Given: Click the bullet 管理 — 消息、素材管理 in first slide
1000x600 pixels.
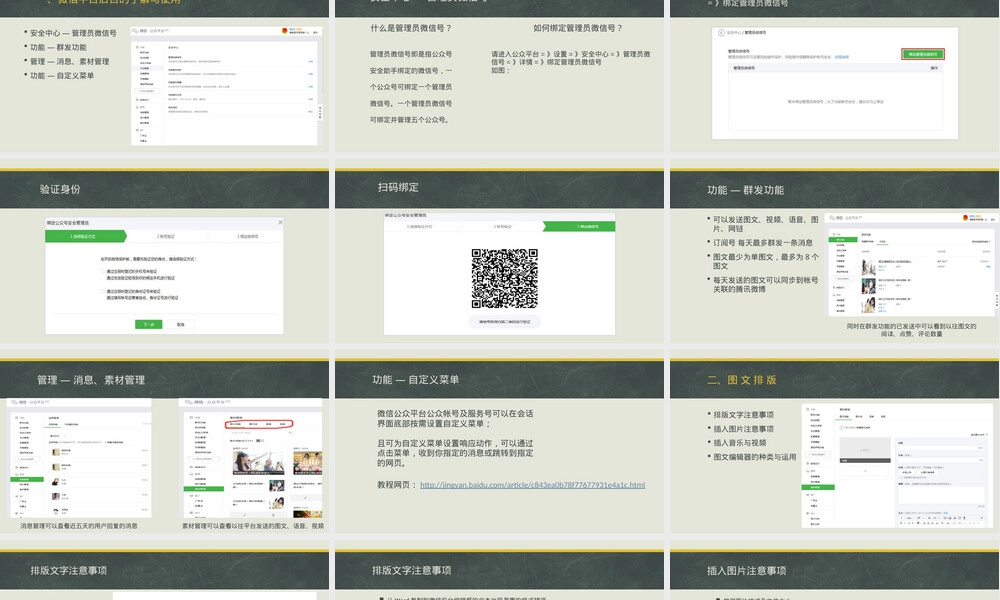Looking at the screenshot, I should pos(70,61).
